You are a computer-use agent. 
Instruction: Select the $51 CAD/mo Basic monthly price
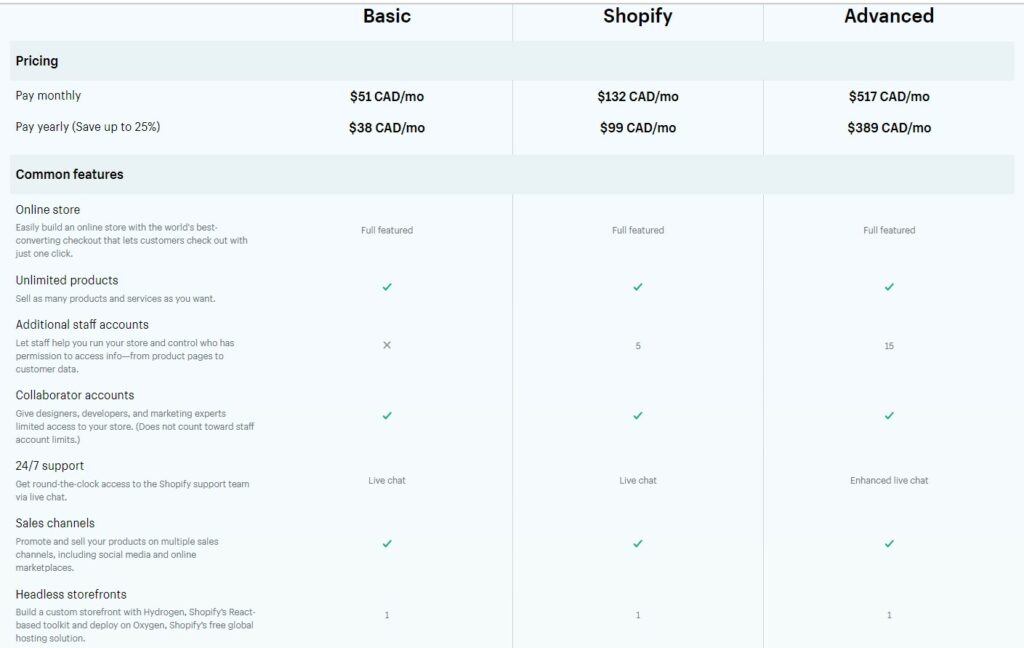pos(387,97)
